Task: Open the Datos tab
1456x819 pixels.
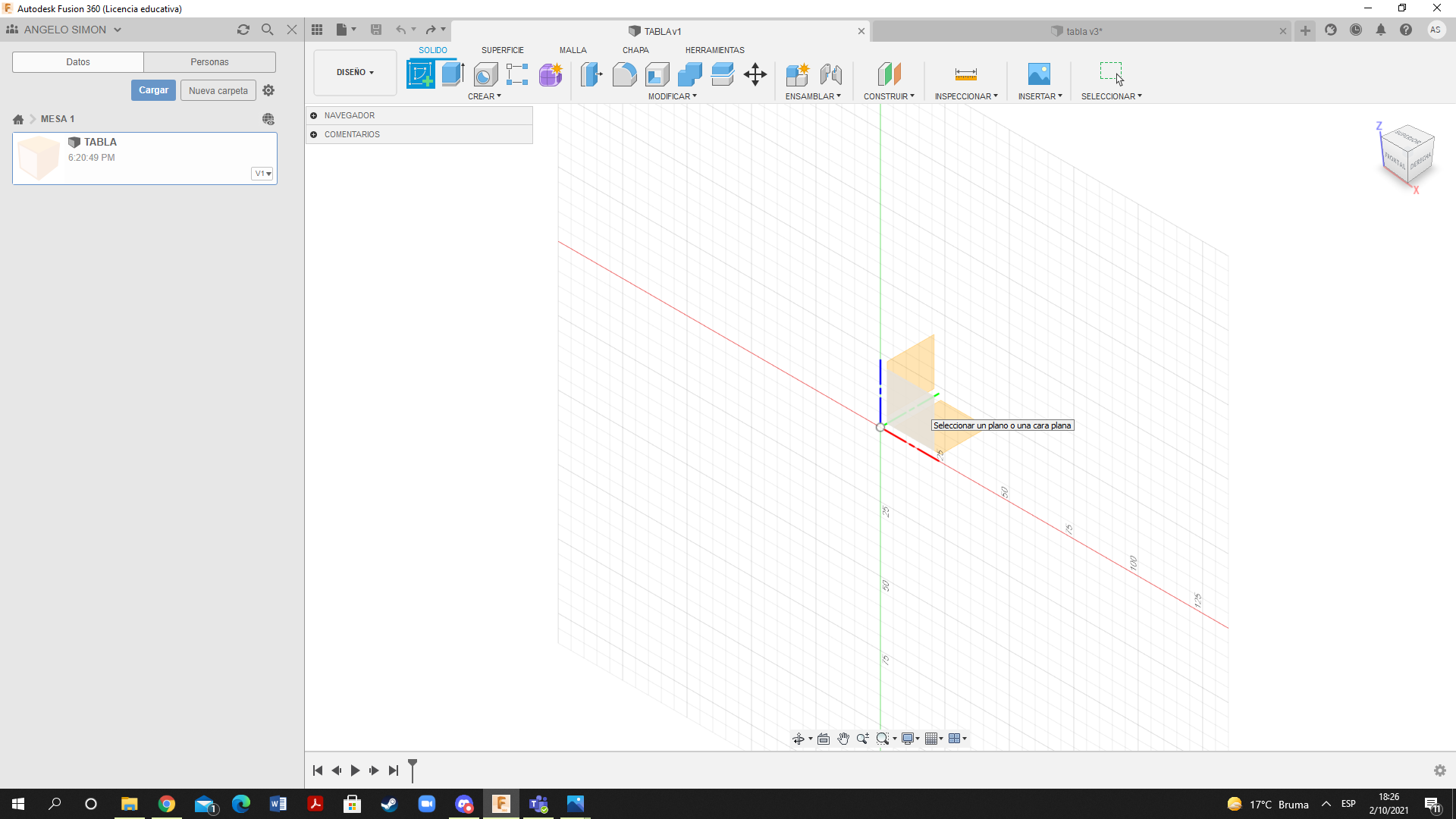Action: tap(78, 62)
